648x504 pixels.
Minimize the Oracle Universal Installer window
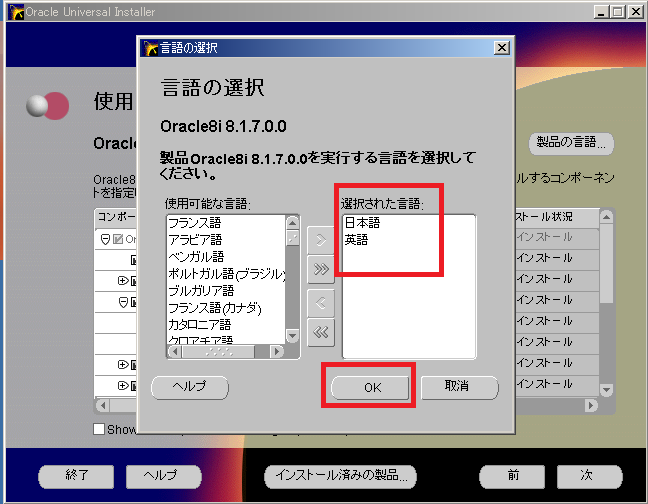(x=601, y=12)
